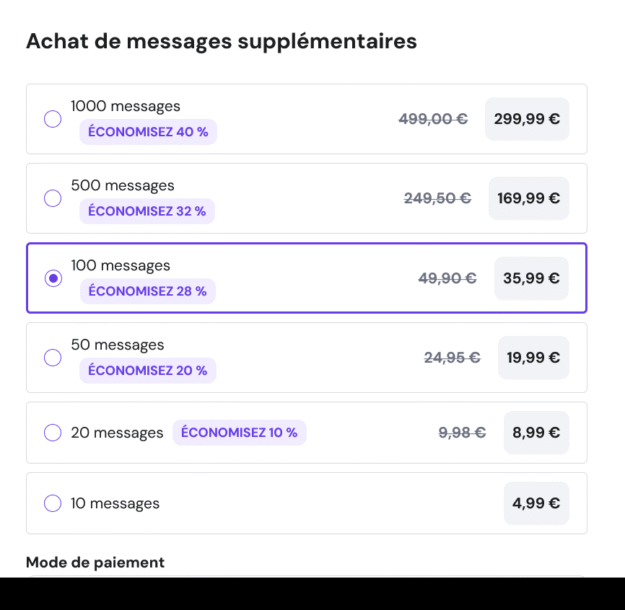Click the 19,99 € price tag
Screen dimensions: 625x610
pyautogui.click(x=533, y=357)
